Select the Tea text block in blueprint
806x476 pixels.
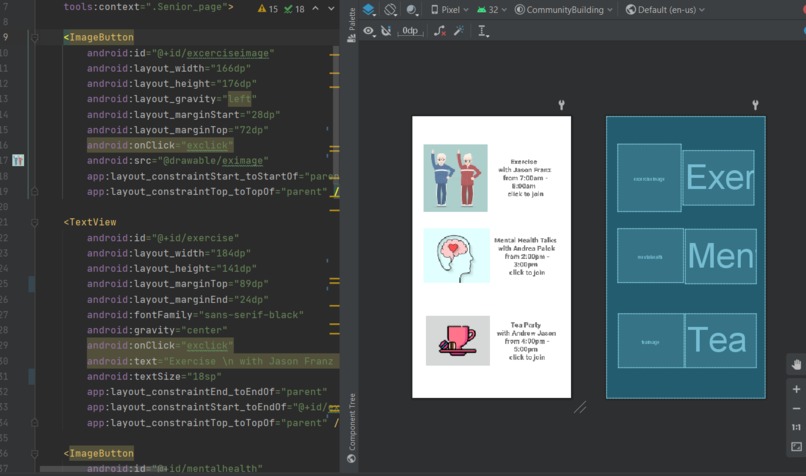[721, 340]
